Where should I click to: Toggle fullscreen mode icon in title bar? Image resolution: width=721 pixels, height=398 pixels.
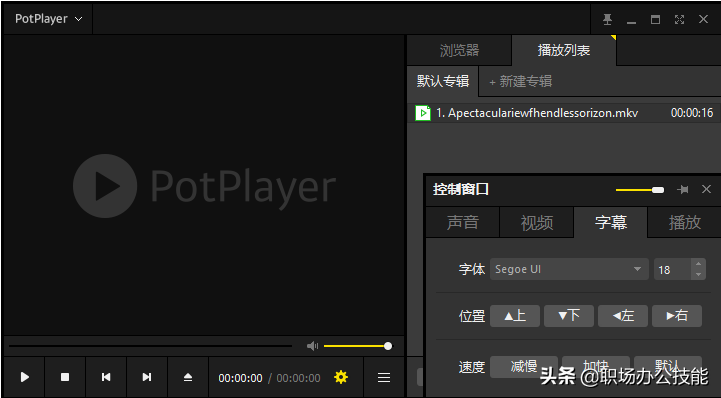pos(679,19)
